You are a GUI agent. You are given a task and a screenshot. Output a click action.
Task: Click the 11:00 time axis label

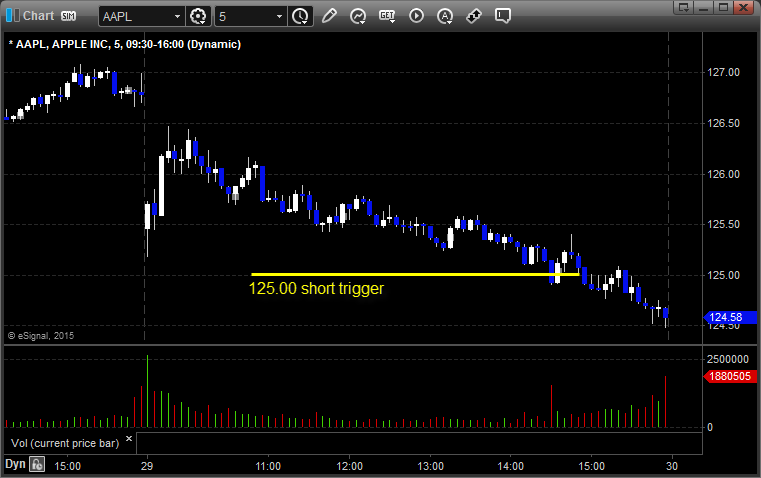268,466
